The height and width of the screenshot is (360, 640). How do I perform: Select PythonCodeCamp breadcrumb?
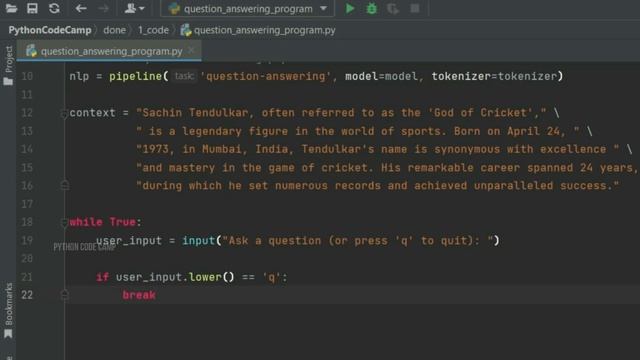click(x=50, y=30)
